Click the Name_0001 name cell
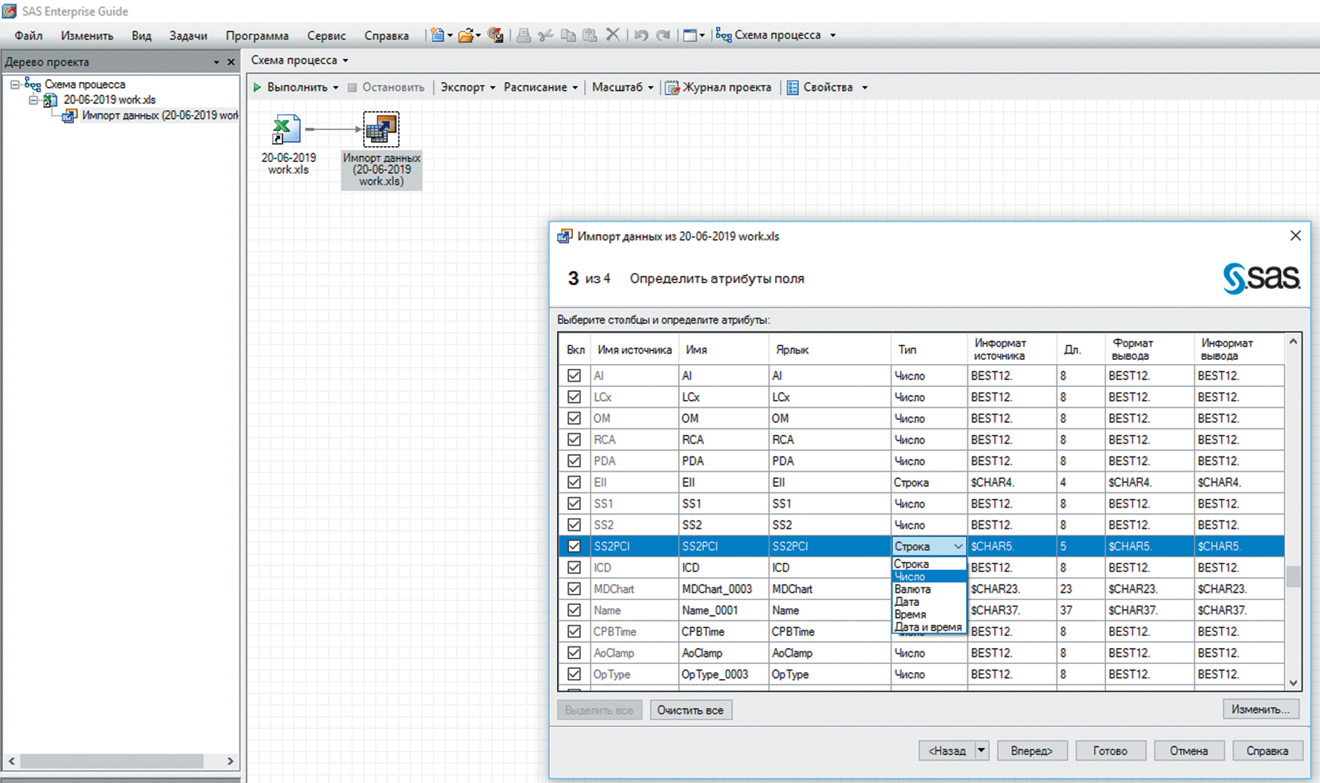The height and width of the screenshot is (783, 1320). click(x=722, y=610)
